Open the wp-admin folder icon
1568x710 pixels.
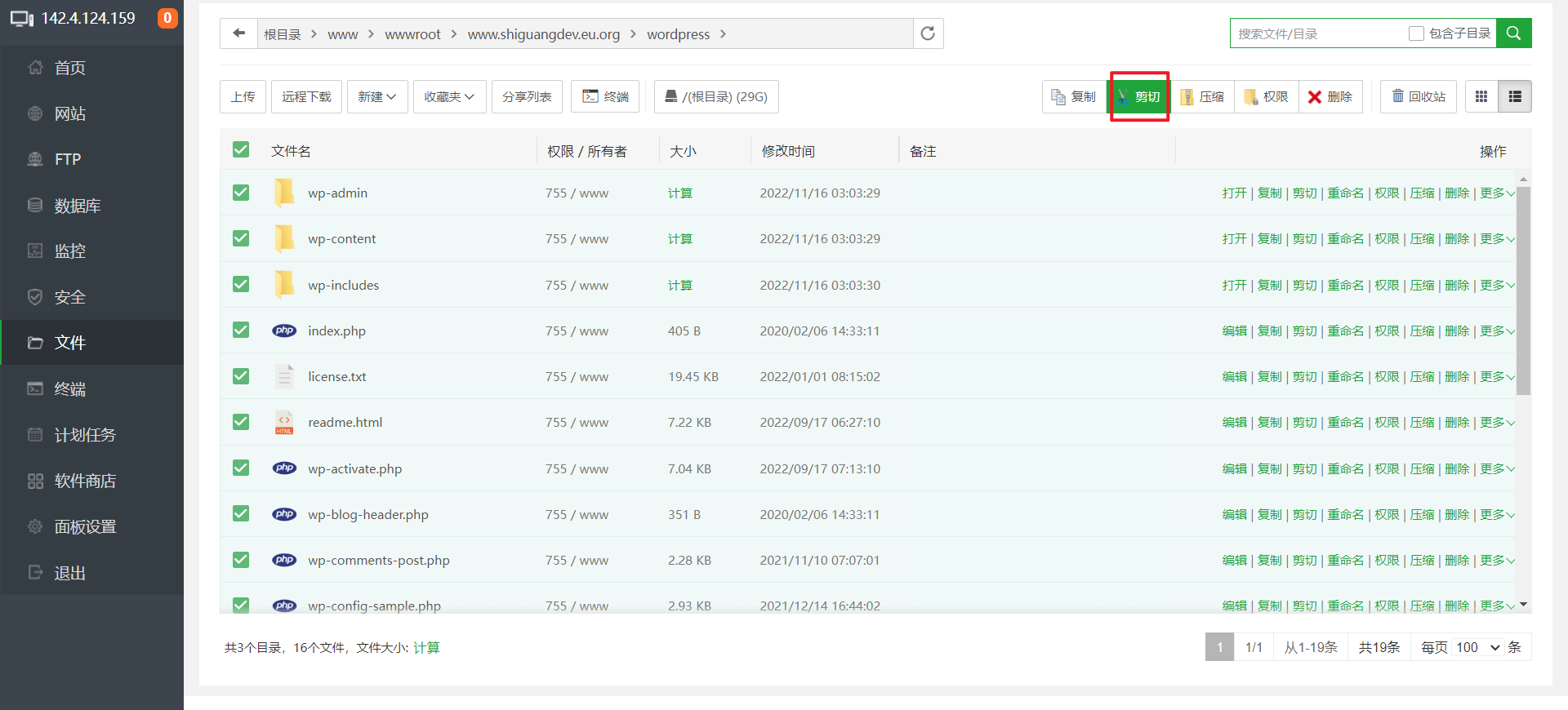pos(284,193)
